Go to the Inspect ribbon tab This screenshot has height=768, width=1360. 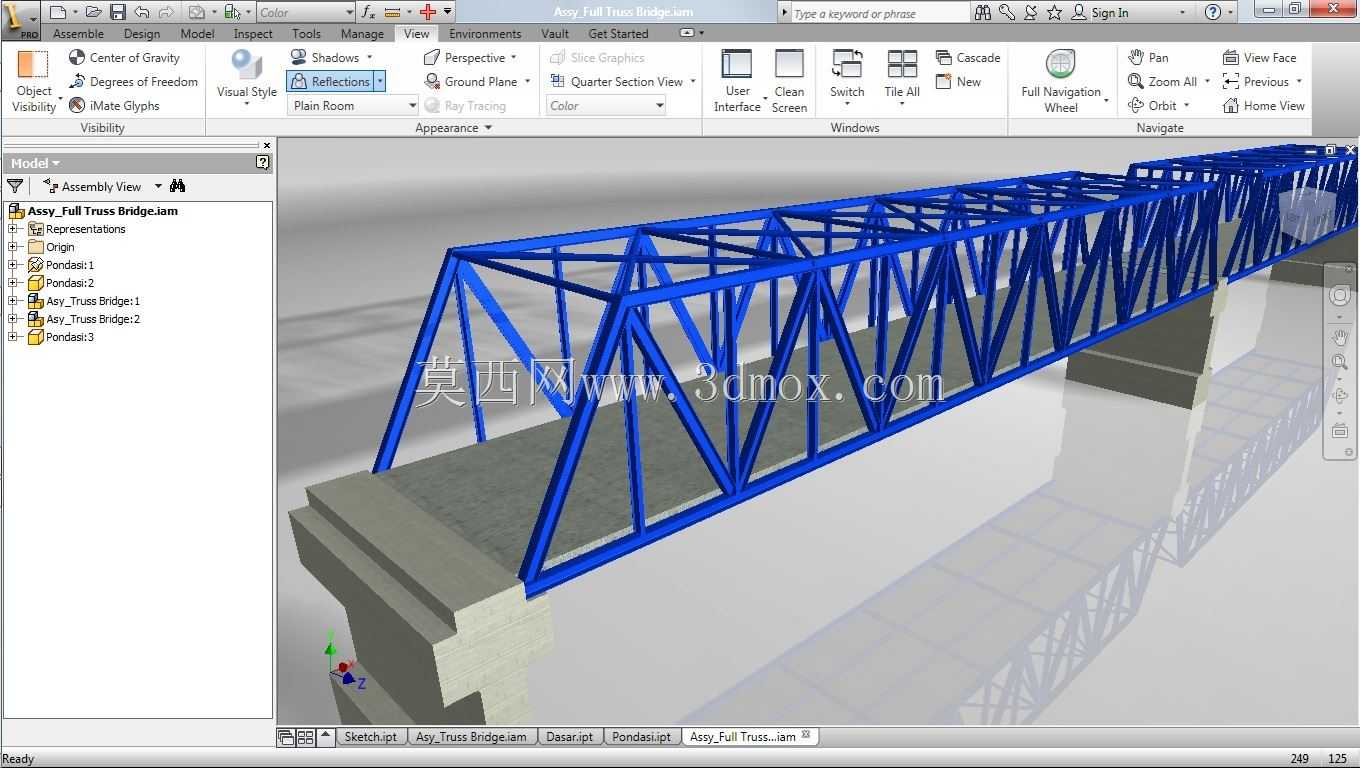tap(253, 33)
